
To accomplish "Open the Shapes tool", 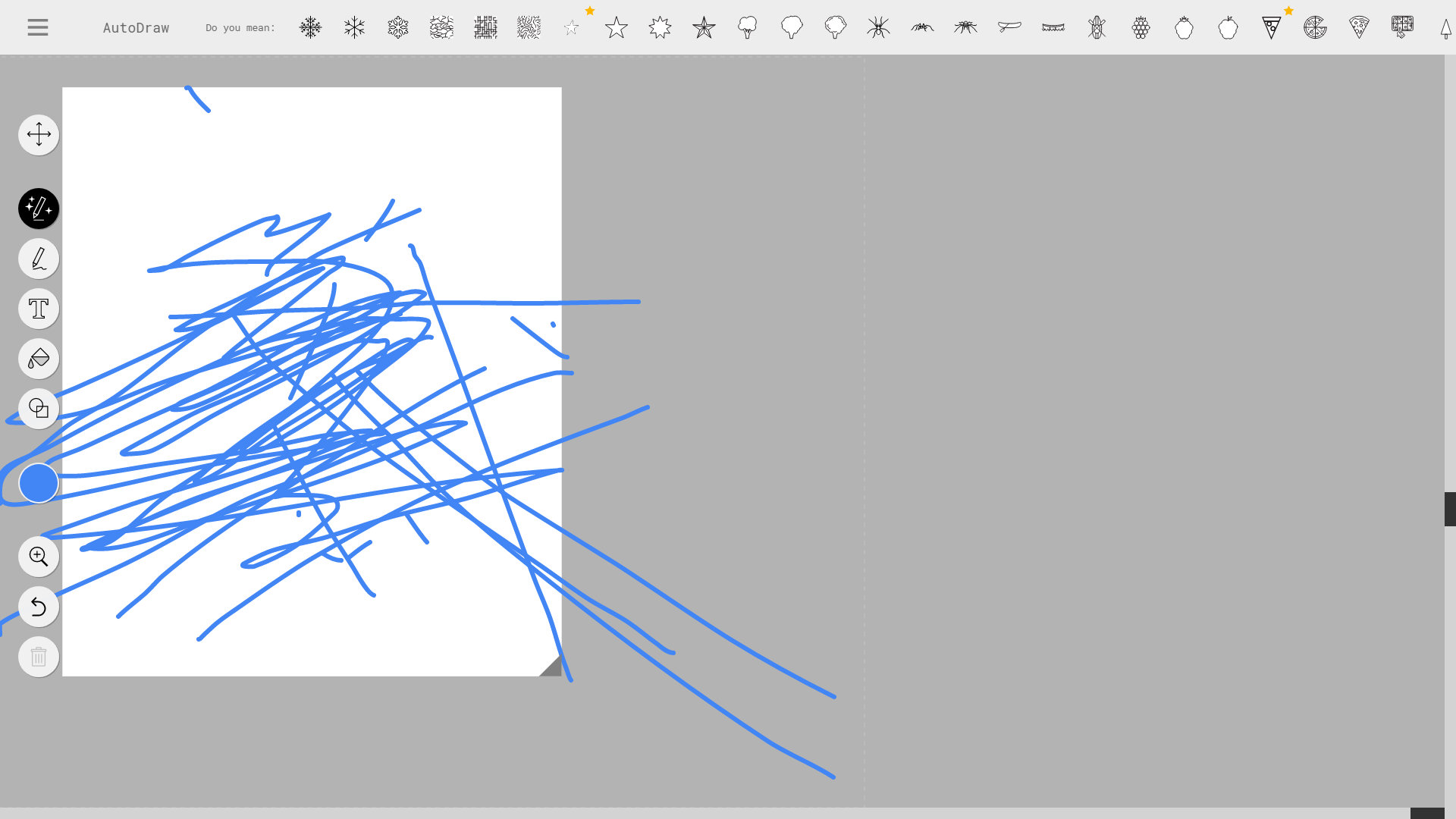I will tap(39, 409).
